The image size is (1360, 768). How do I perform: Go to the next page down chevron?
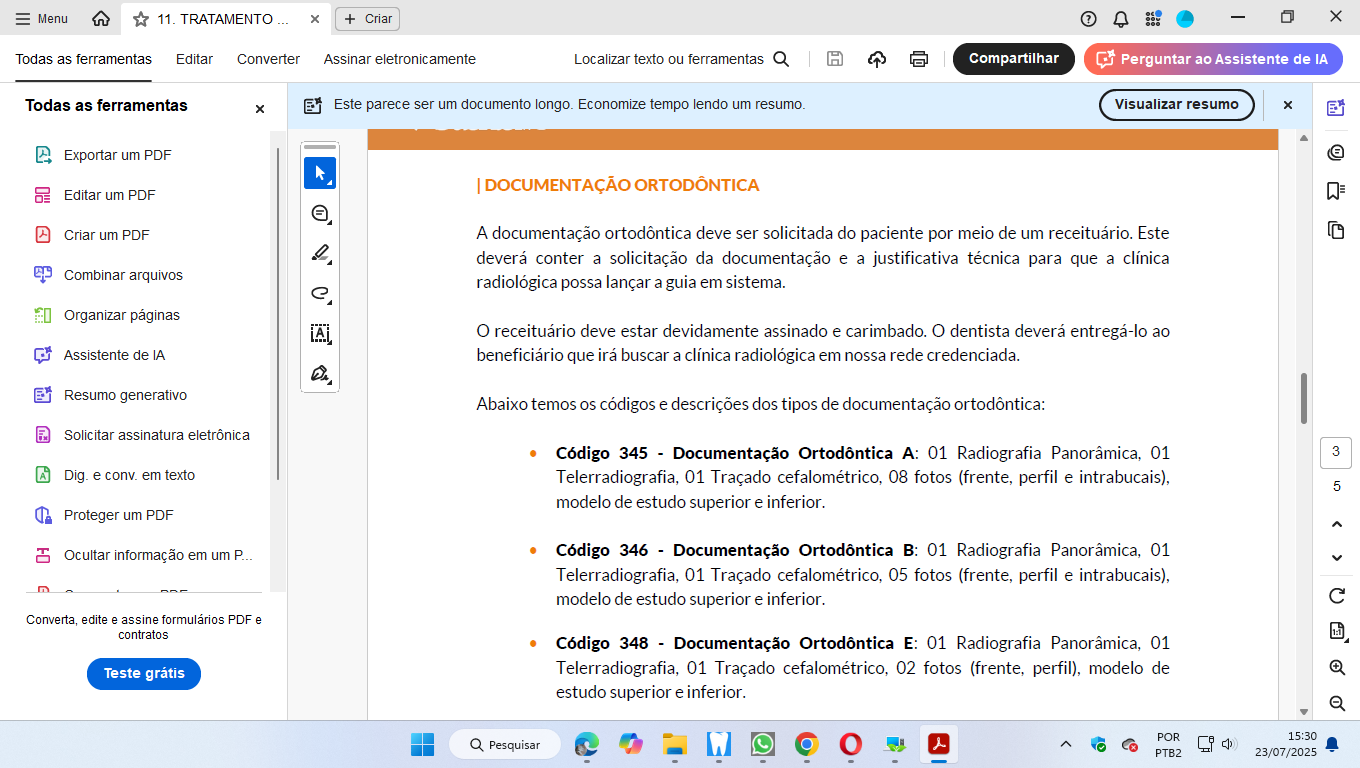tap(1337, 558)
